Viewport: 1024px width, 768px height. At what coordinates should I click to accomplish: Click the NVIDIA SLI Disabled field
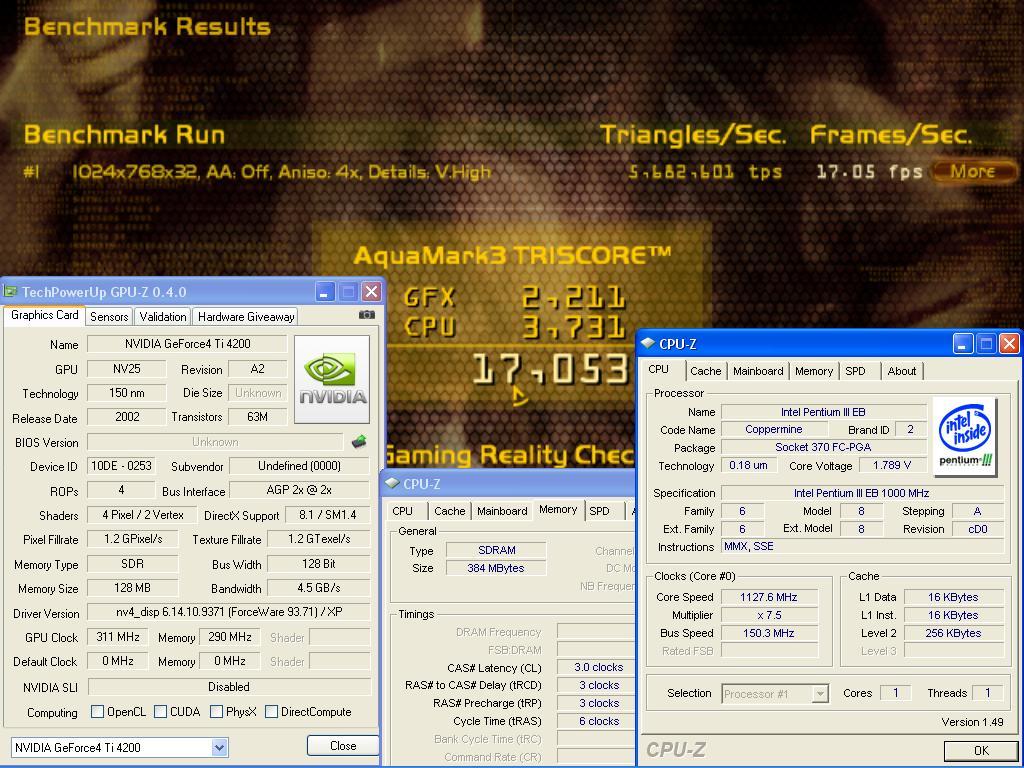[x=229, y=686]
